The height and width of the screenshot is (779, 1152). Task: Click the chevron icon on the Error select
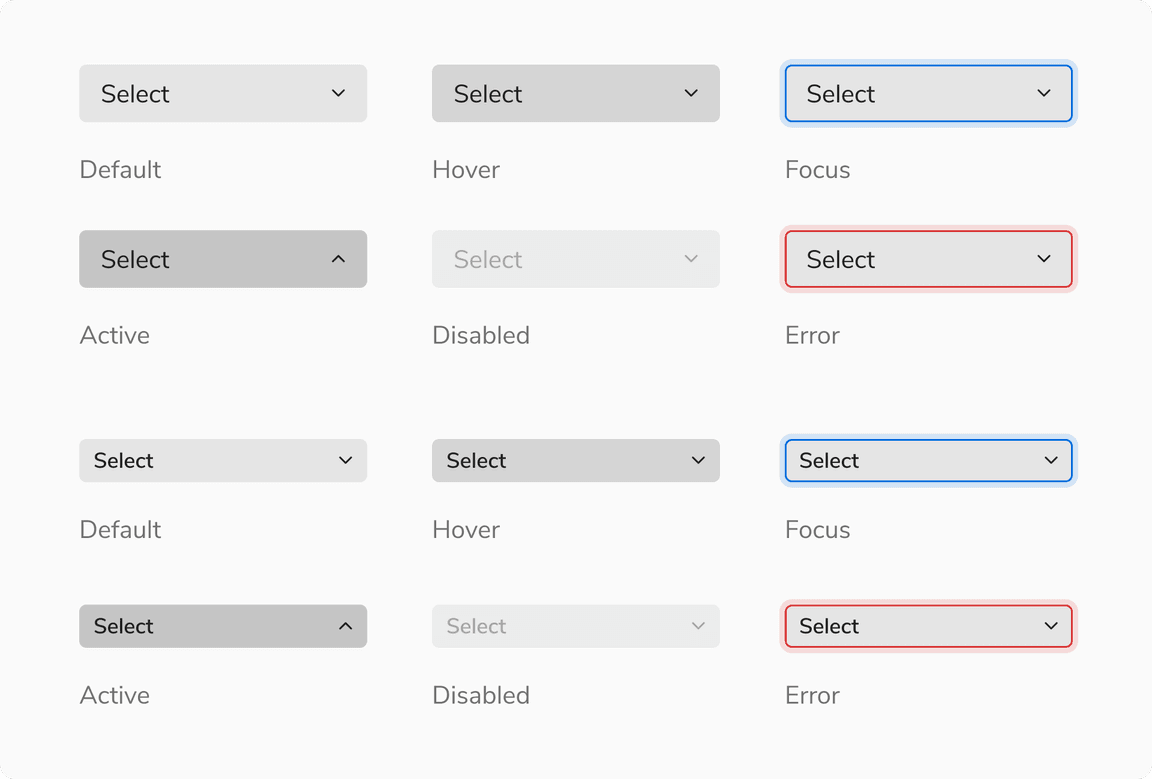(x=1043, y=259)
